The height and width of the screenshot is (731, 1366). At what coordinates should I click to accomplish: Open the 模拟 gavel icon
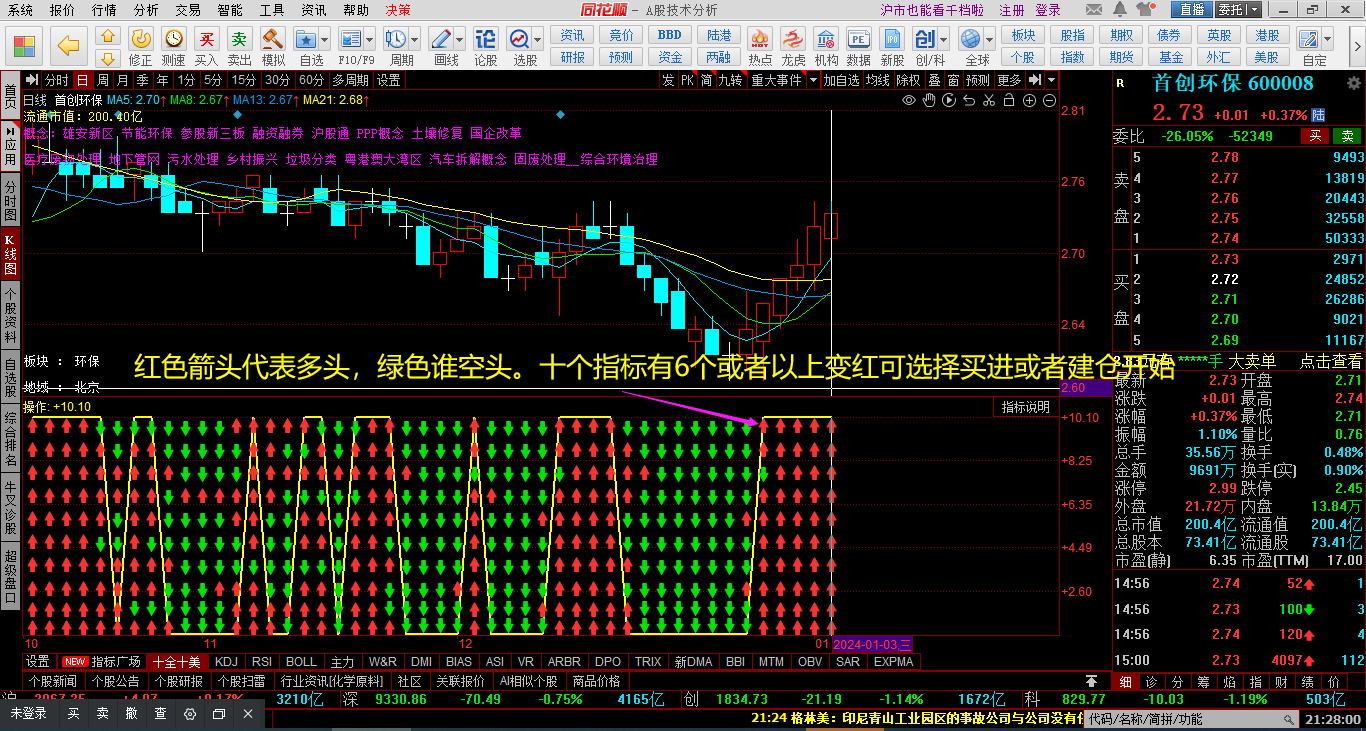pyautogui.click(x=273, y=38)
